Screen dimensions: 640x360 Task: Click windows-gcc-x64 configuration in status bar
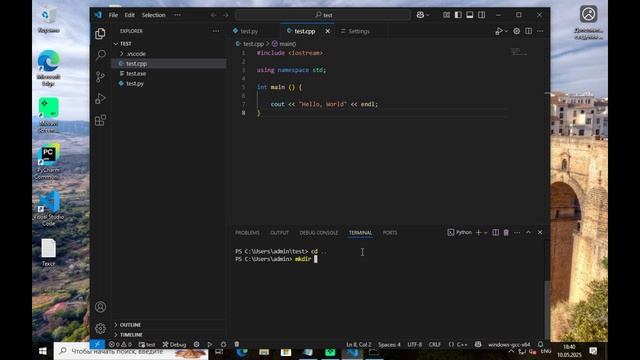click(509, 344)
